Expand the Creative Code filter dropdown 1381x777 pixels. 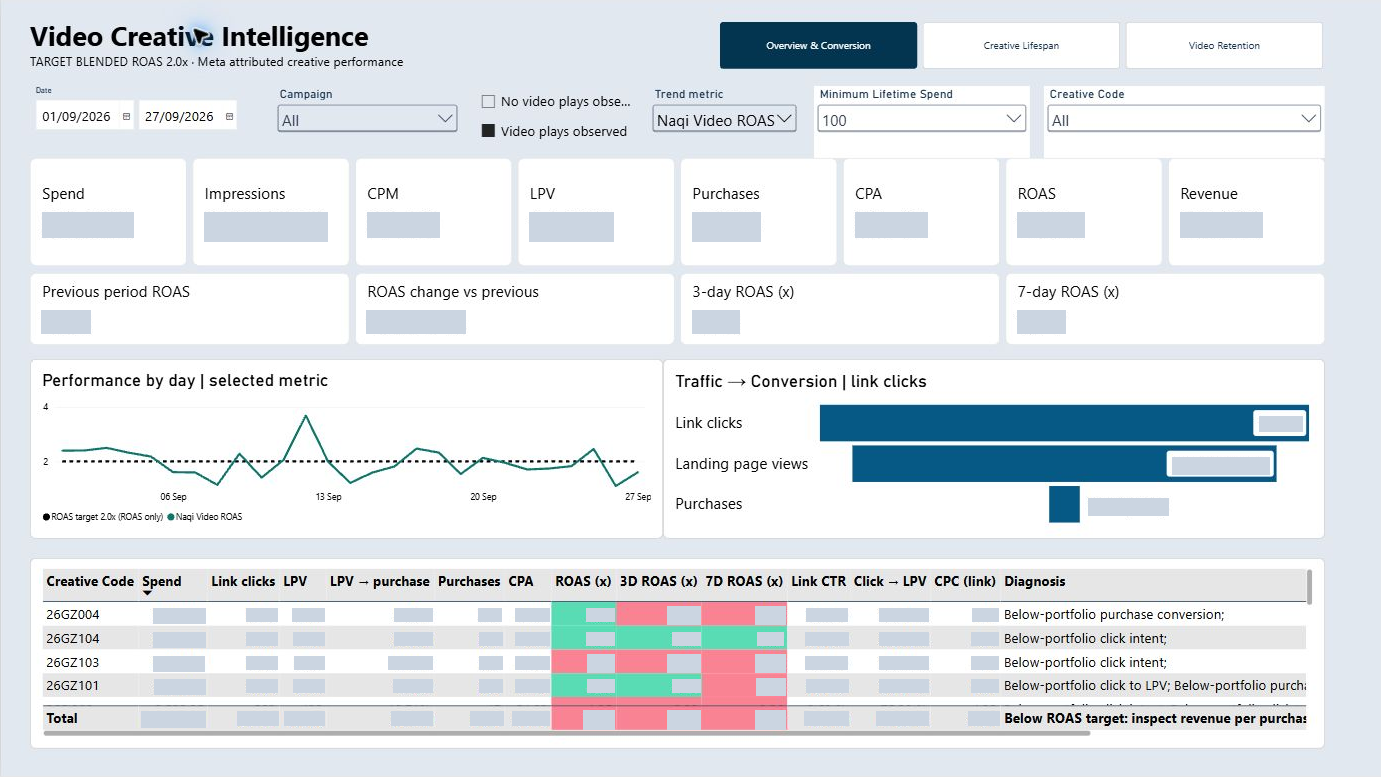pos(1184,120)
